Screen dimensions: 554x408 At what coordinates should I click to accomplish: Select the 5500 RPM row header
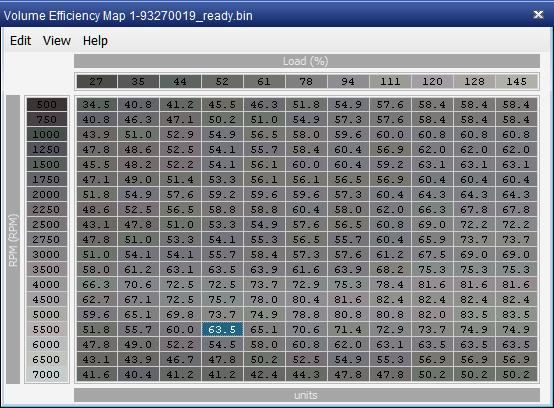point(47,330)
